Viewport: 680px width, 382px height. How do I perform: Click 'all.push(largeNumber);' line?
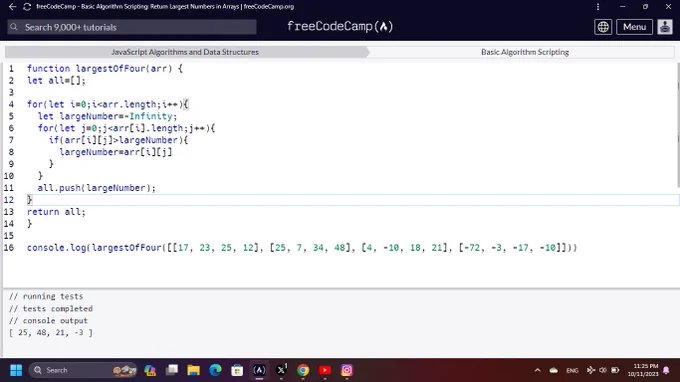[97, 188]
